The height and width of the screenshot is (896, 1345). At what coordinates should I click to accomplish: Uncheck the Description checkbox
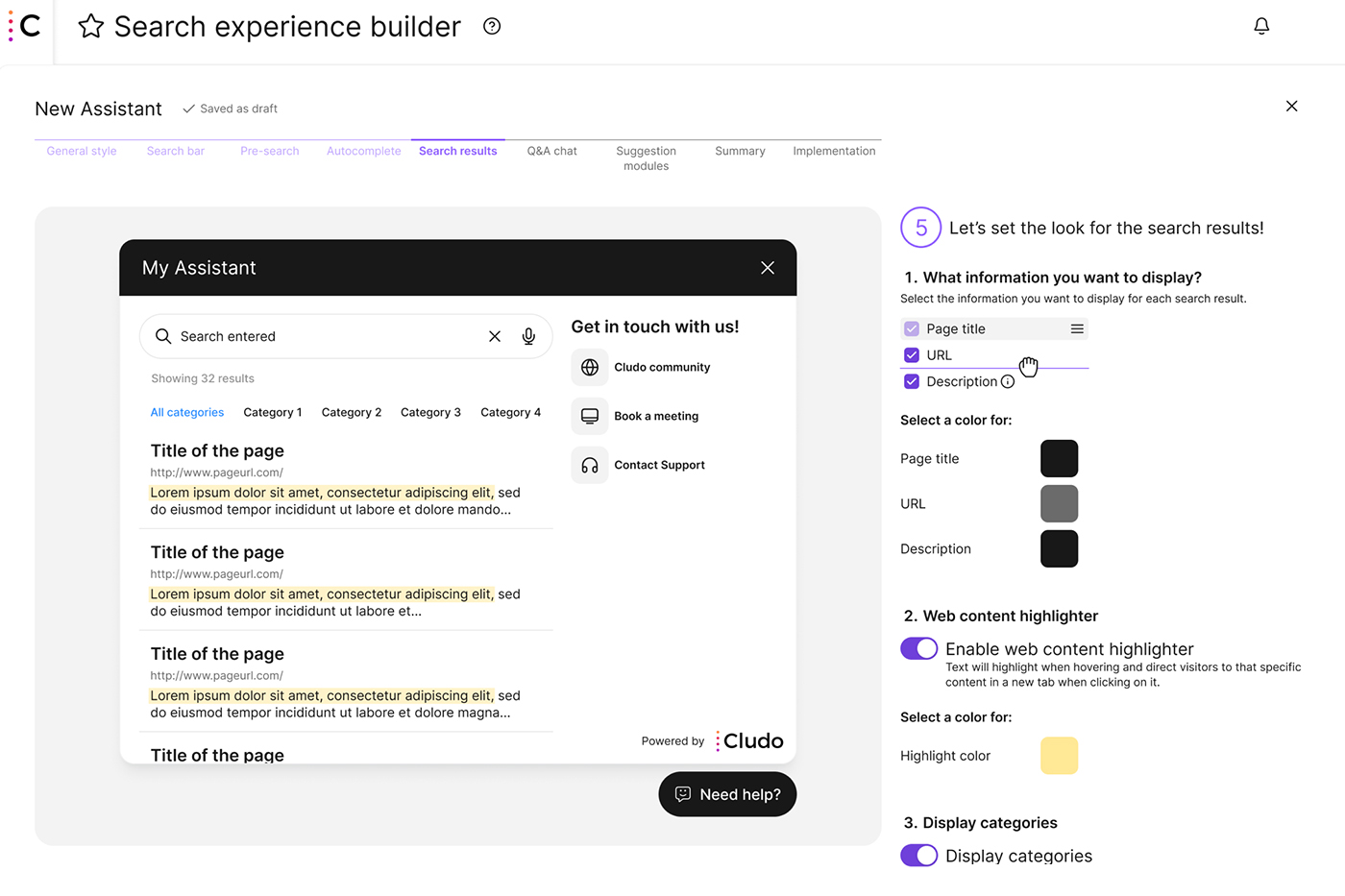[912, 381]
